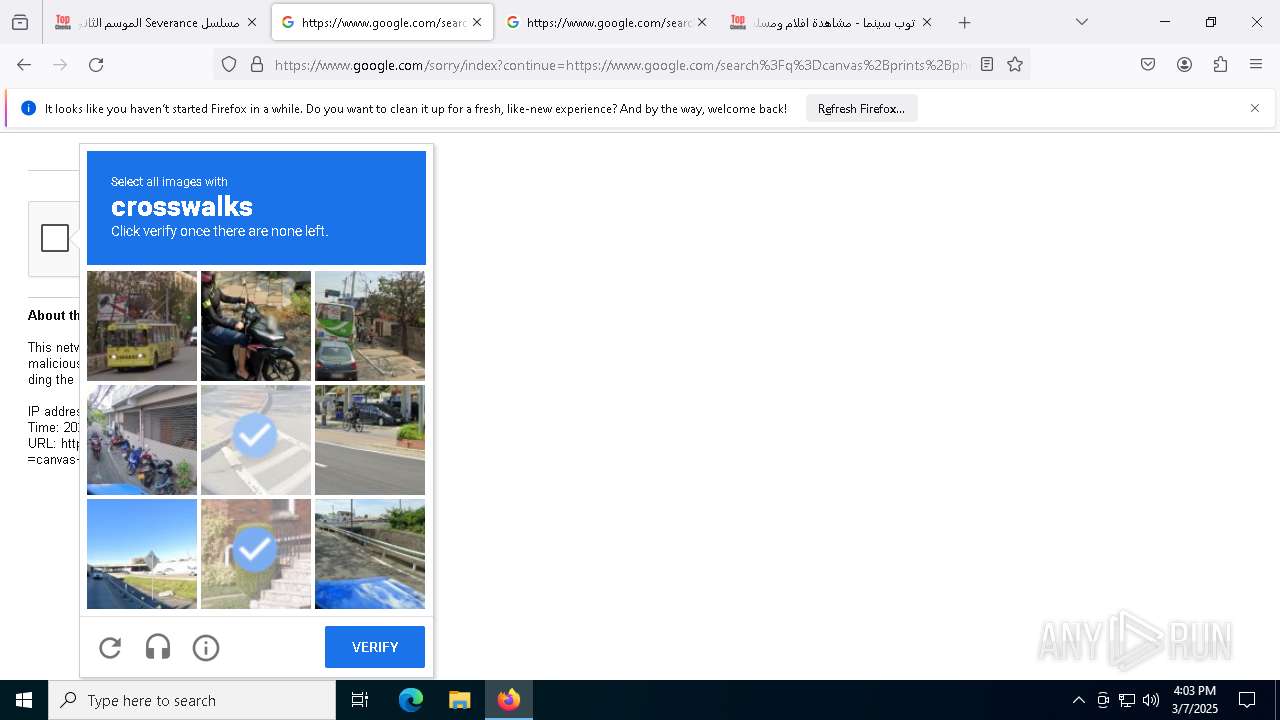Open Windows Start menu
Image resolution: width=1280 pixels, height=720 pixels.
24,700
